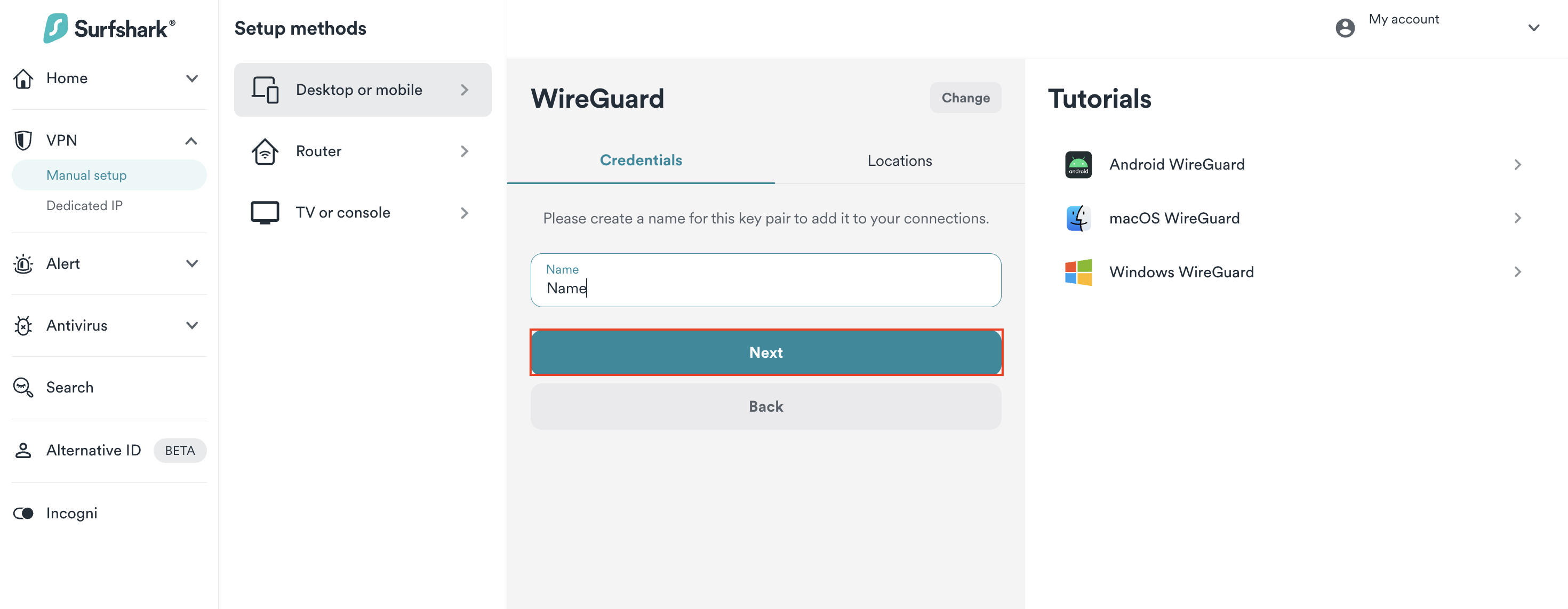Expand the Antivirus section chevron
Viewport: 1568px width, 609px height.
(x=192, y=326)
